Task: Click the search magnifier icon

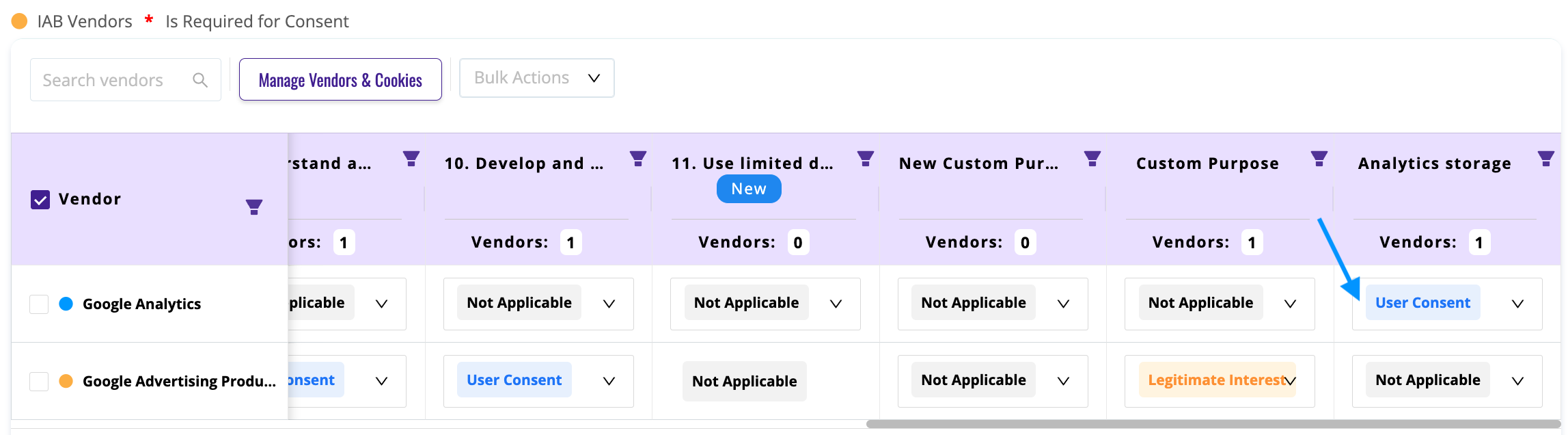Action: (x=200, y=80)
